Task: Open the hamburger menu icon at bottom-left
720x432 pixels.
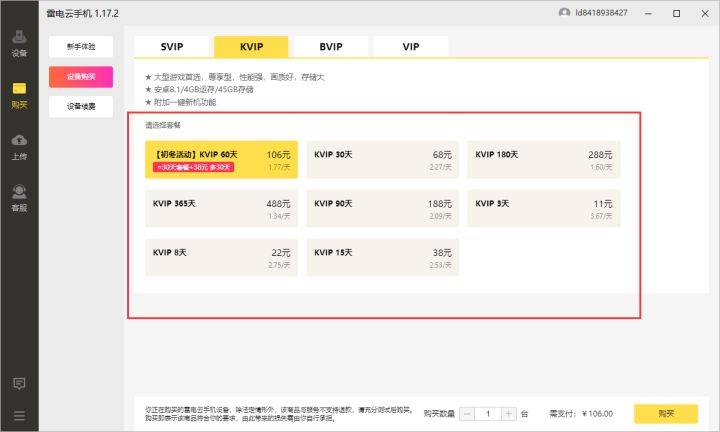Action: [x=19, y=416]
